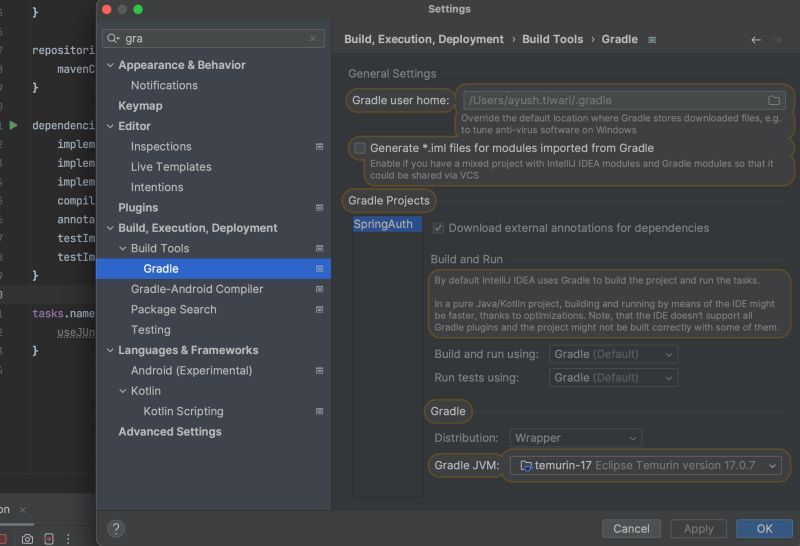800x546 pixels.
Task: Collapse Languages & Frameworks section
Action: pos(110,350)
